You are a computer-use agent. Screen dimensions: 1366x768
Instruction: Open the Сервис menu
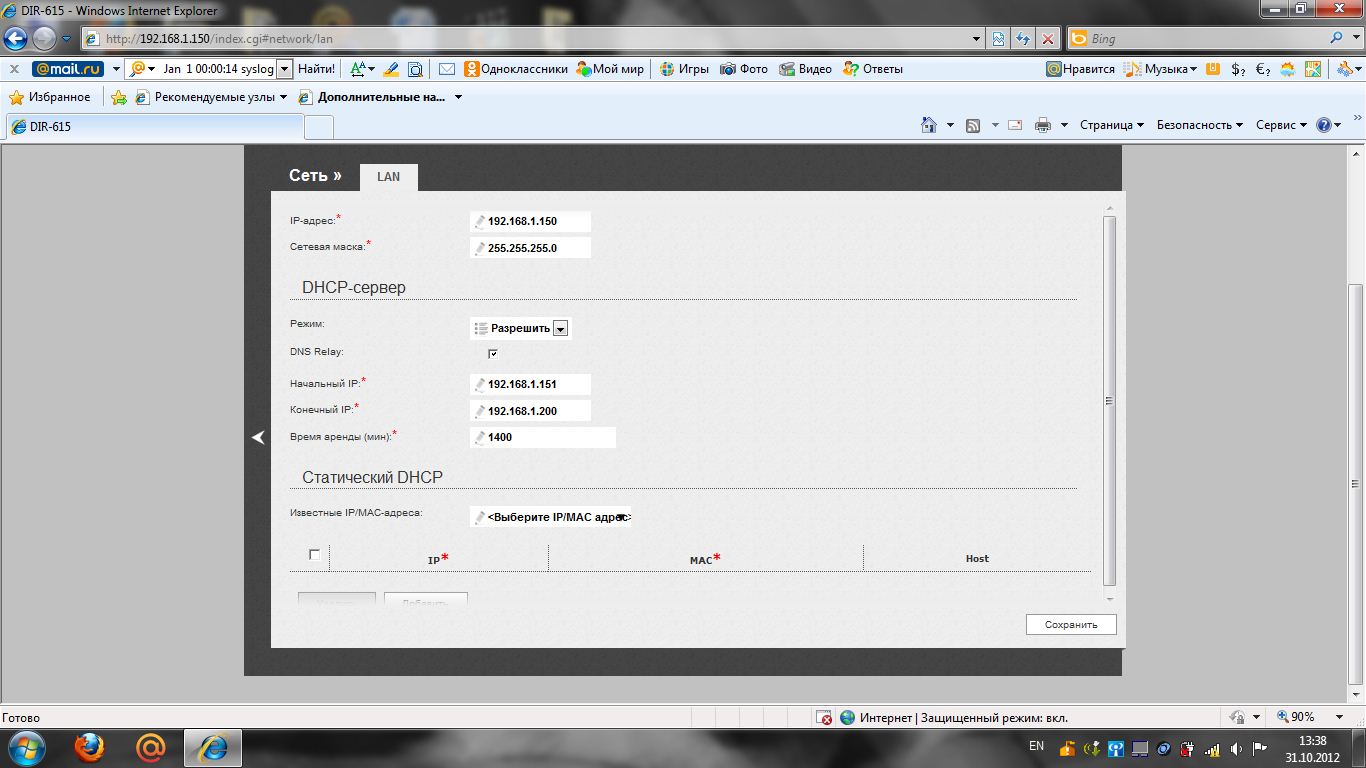1281,125
